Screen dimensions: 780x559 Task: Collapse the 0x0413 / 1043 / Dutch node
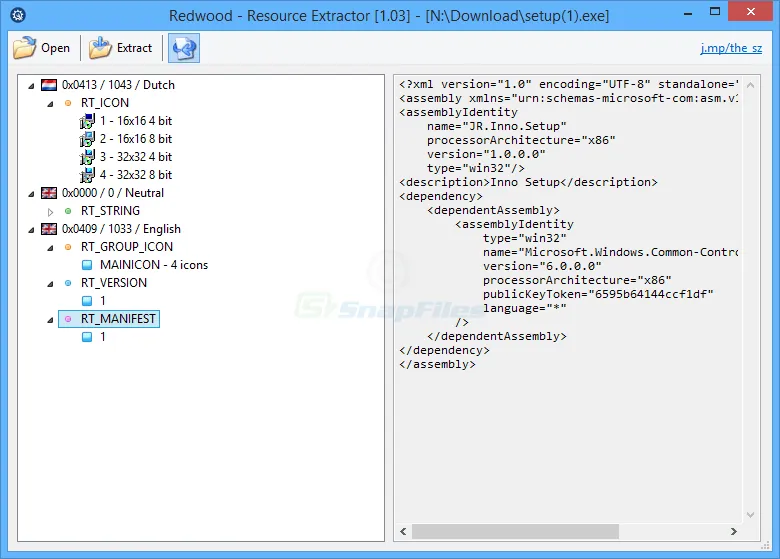[x=31, y=86]
